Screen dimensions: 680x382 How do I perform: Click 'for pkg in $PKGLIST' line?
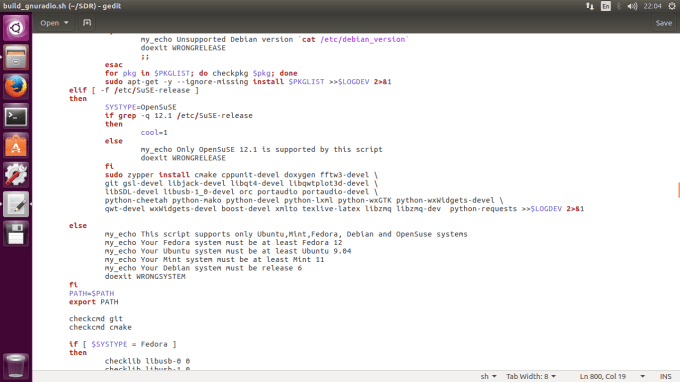coord(201,73)
